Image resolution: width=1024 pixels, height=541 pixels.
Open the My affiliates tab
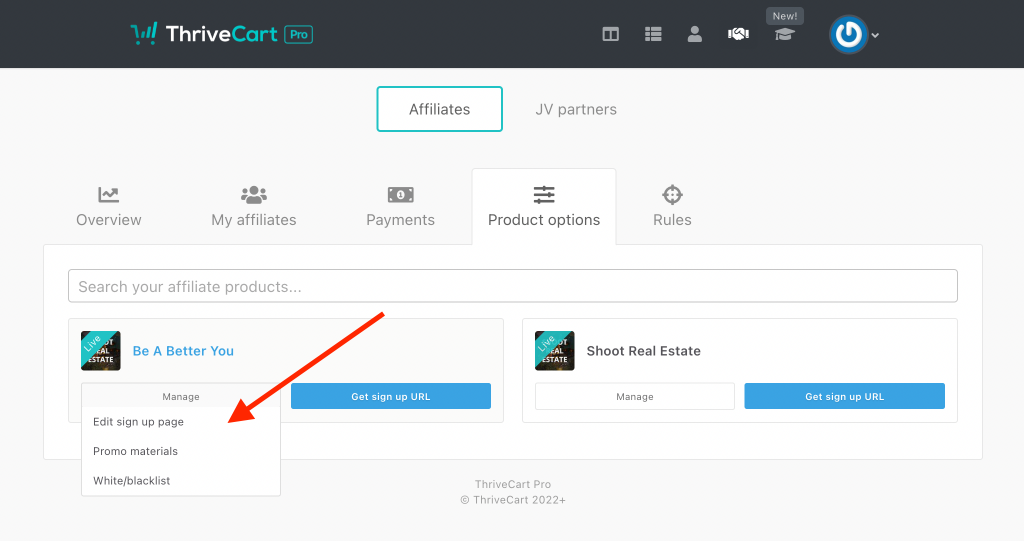(x=253, y=206)
